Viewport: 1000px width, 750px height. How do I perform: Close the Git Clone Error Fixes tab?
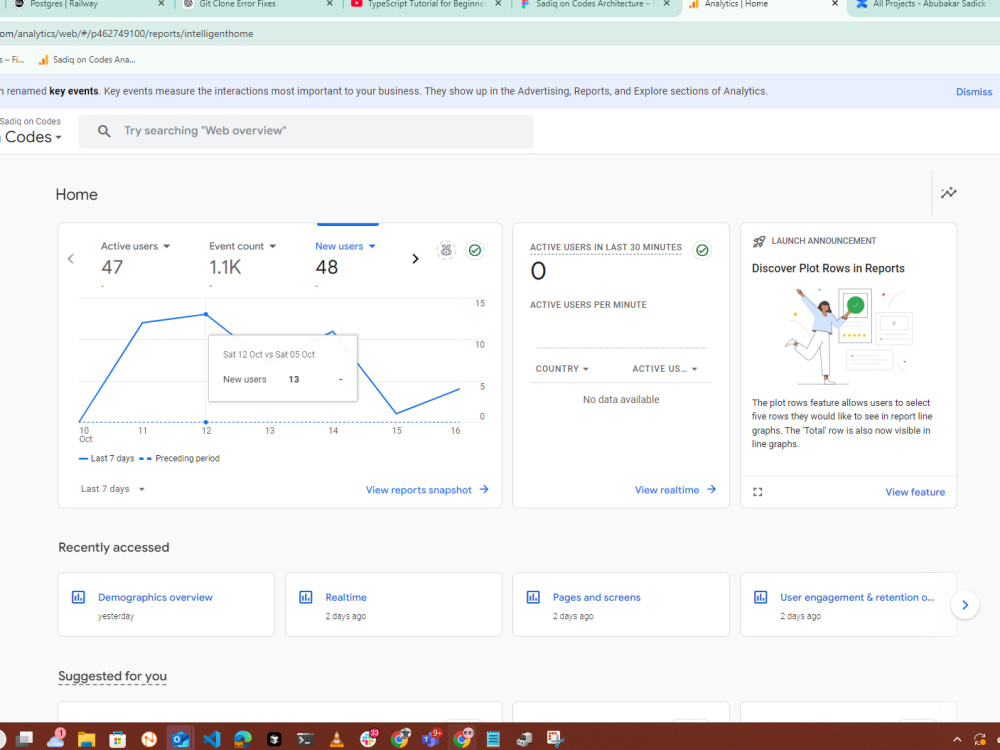pos(330,4)
